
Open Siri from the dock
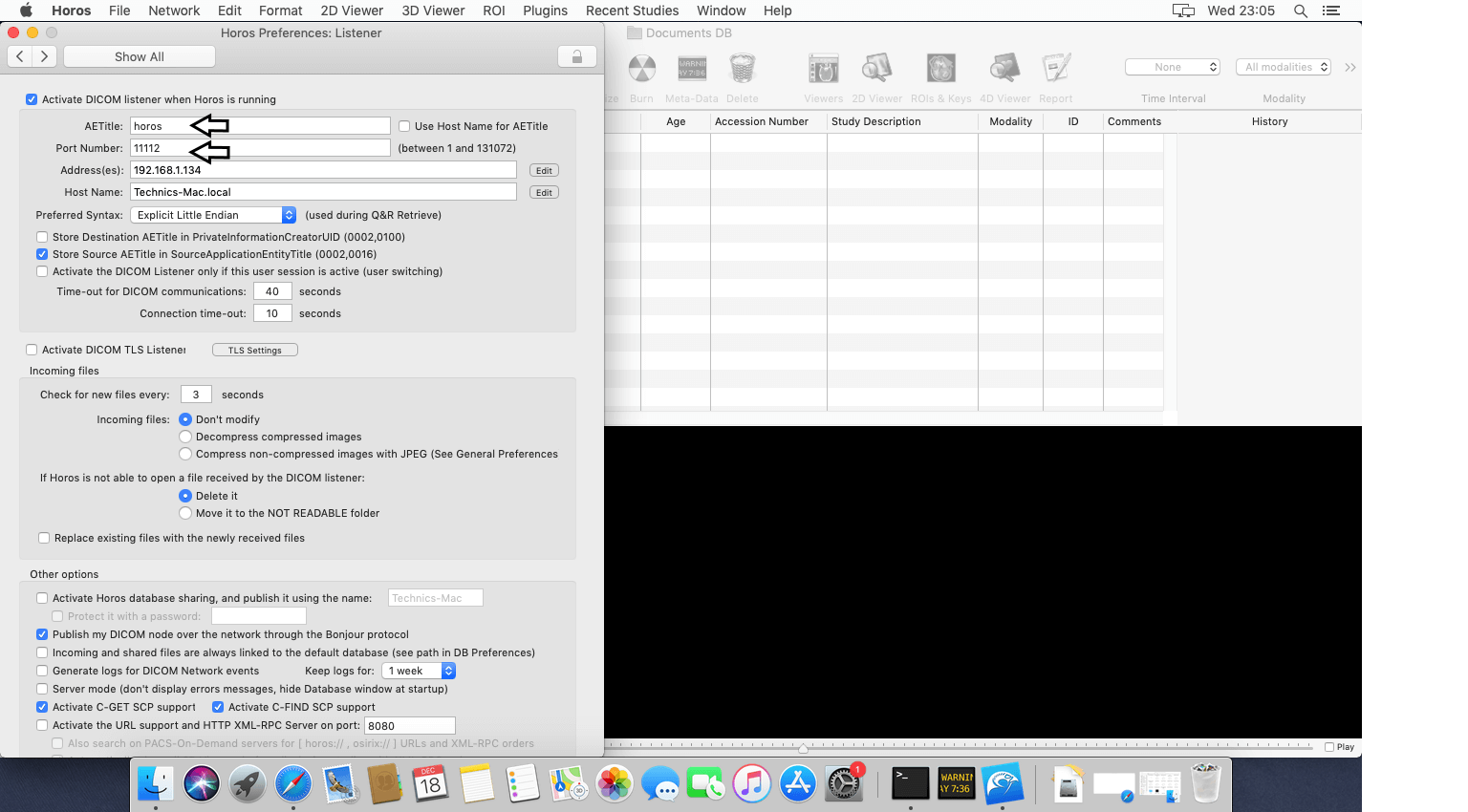[202, 784]
